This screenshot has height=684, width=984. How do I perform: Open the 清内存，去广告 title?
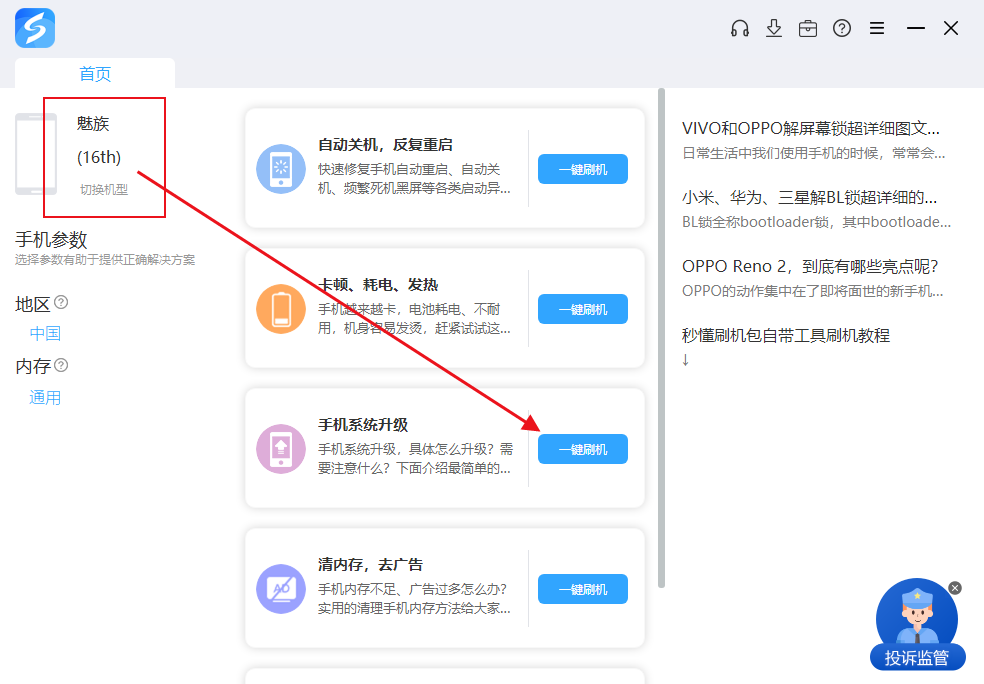(x=370, y=565)
